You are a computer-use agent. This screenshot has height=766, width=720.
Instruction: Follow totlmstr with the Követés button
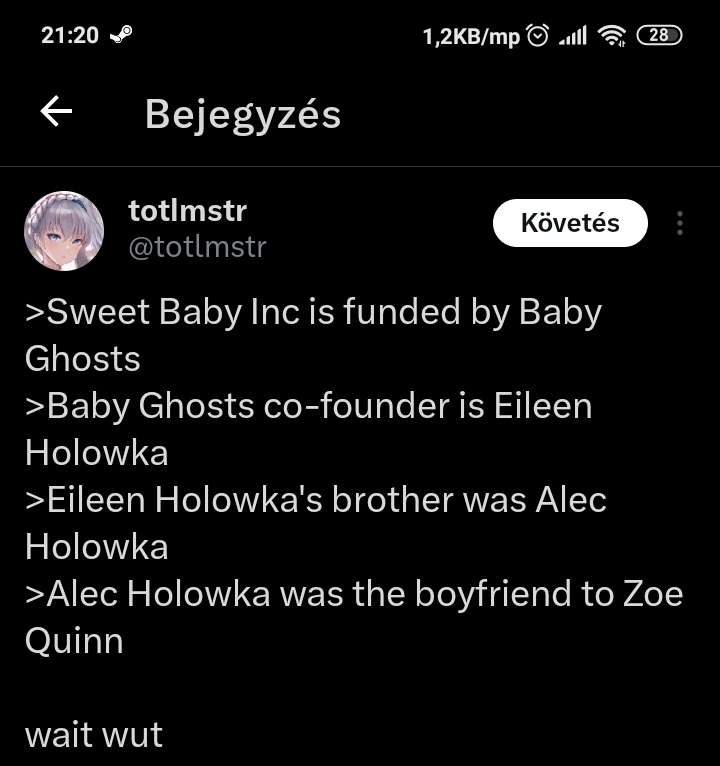(x=570, y=223)
